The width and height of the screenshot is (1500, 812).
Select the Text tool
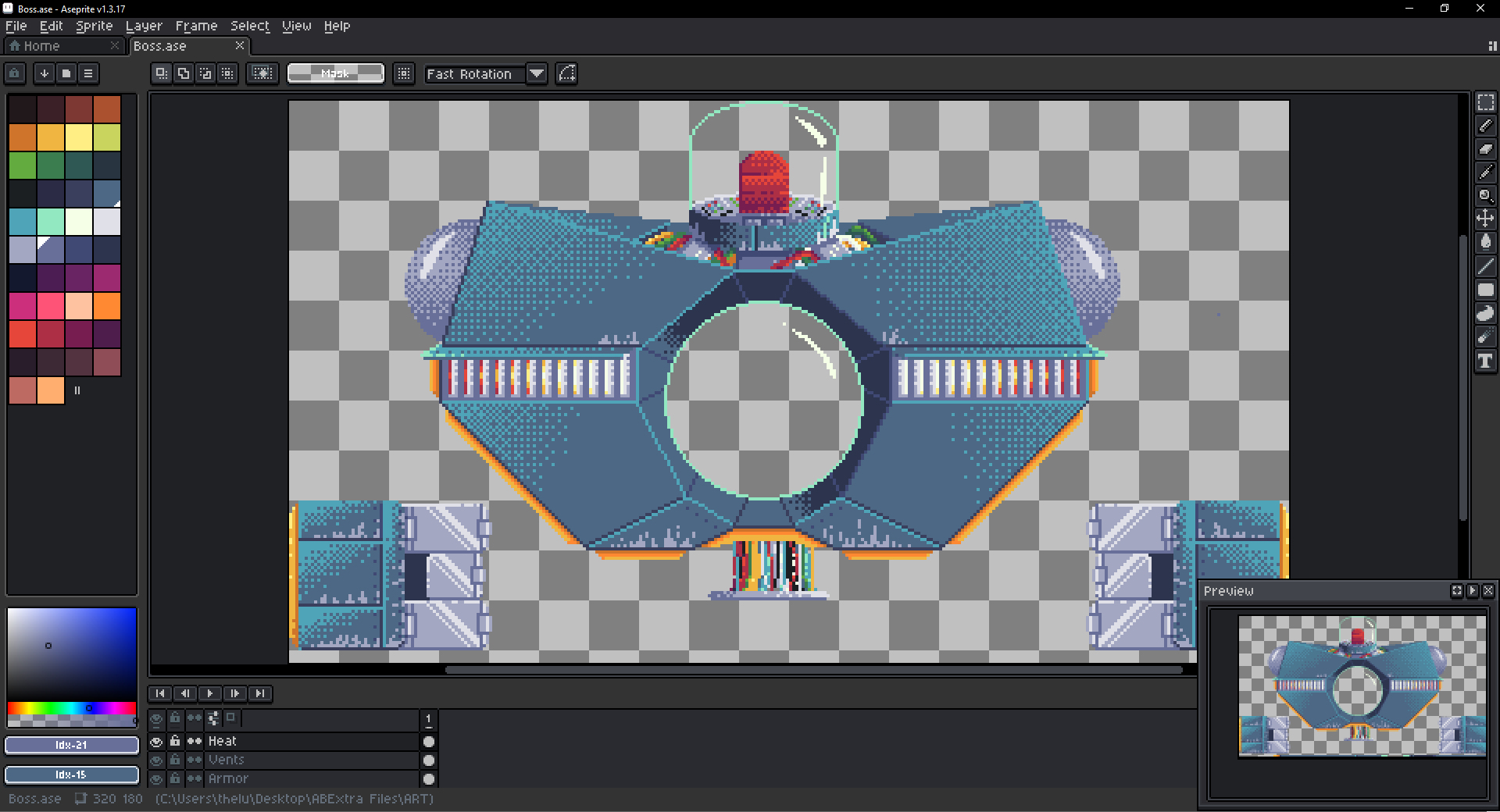pyautogui.click(x=1485, y=361)
